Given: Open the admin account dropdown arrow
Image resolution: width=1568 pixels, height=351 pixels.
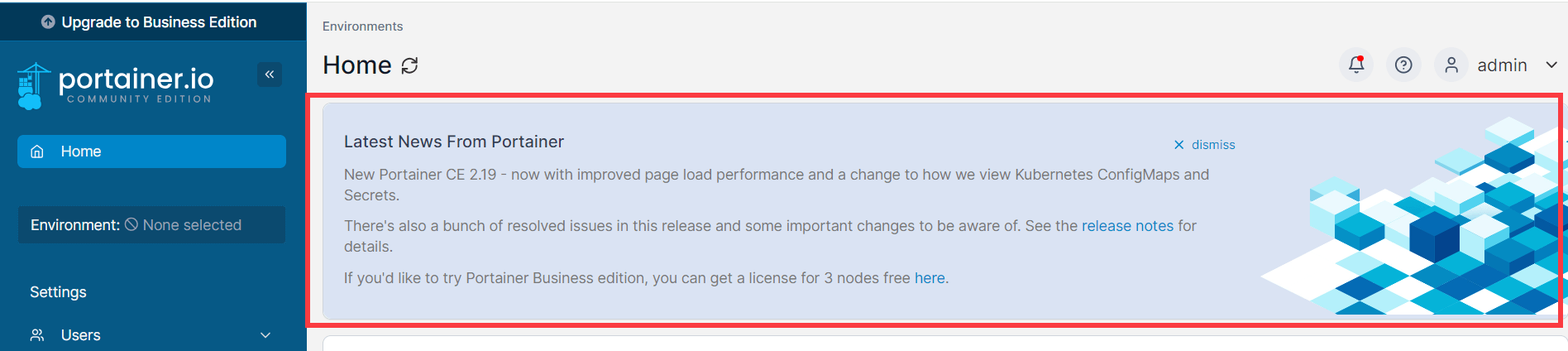Looking at the screenshot, I should coord(1551,65).
